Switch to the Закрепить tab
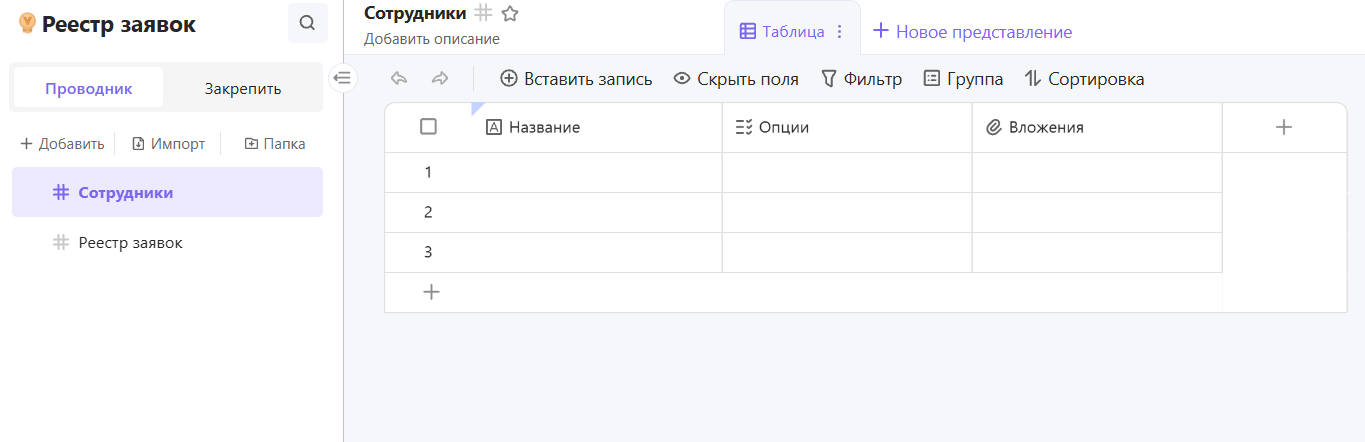1365x442 pixels. [243, 88]
